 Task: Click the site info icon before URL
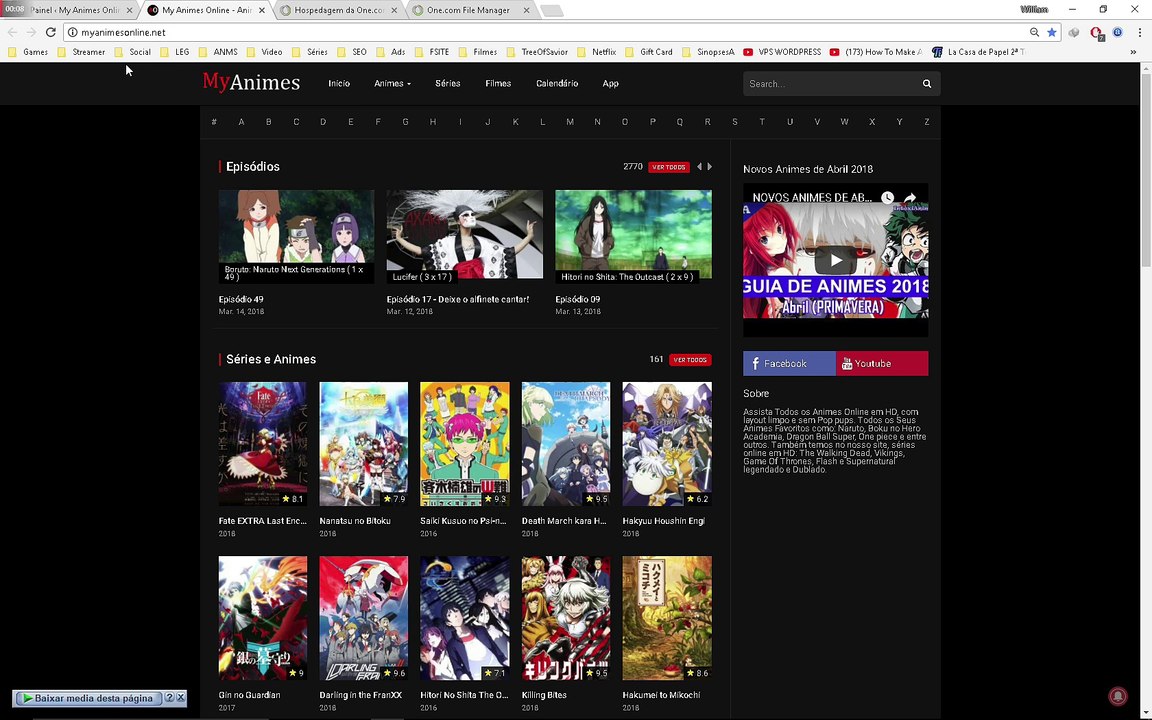point(73,32)
